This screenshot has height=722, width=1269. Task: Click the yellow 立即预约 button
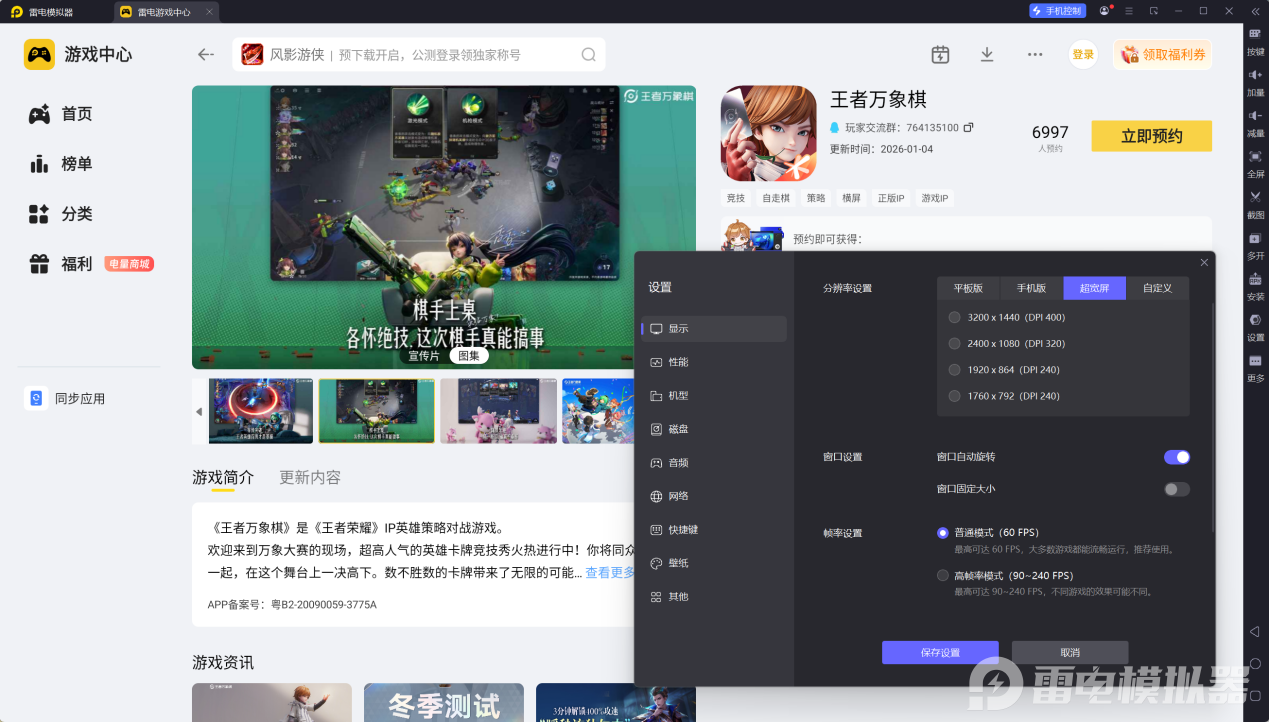(x=1151, y=136)
